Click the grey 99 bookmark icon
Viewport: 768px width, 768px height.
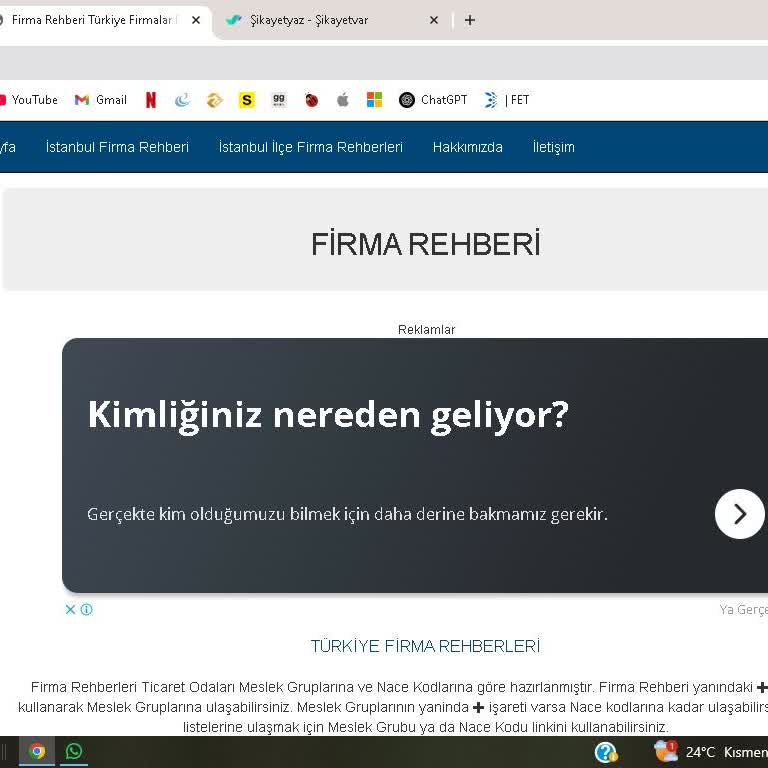279,100
